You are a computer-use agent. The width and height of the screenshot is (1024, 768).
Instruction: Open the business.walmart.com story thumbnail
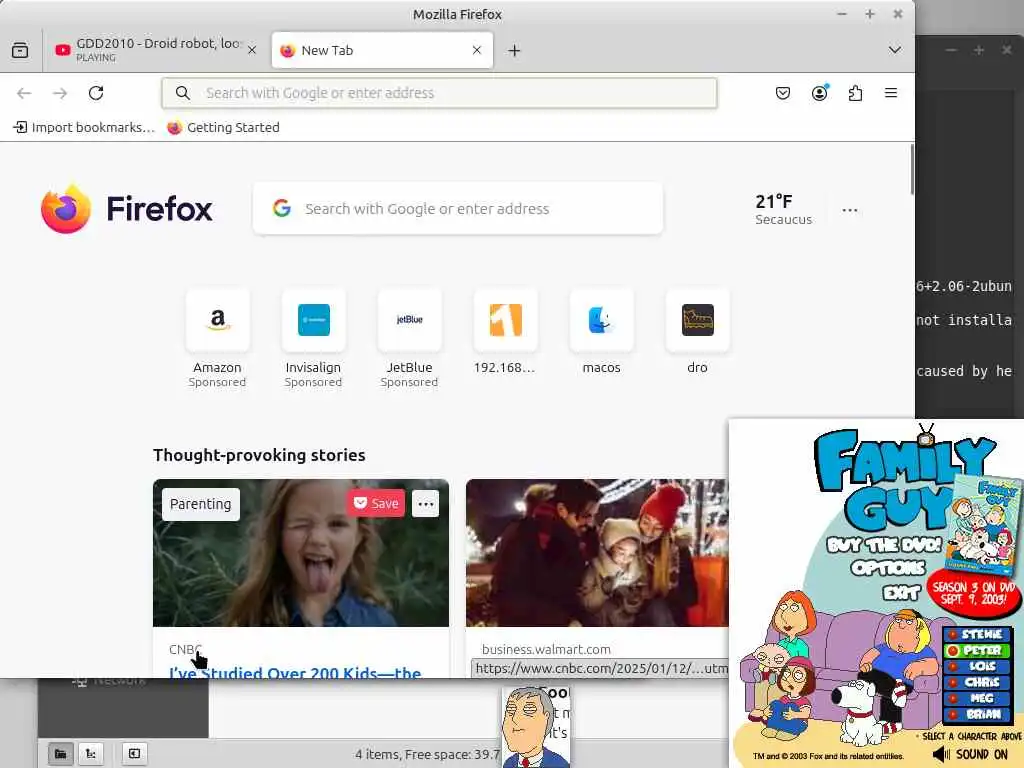click(597, 553)
